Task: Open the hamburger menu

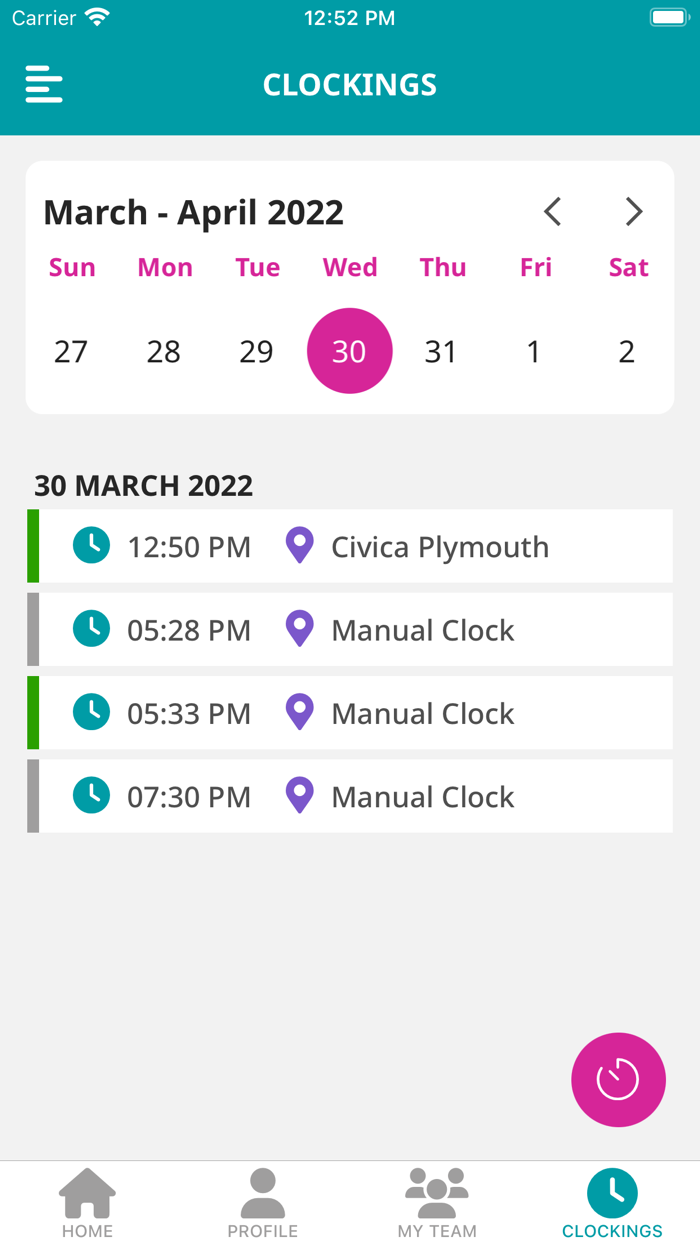Action: tap(43, 85)
